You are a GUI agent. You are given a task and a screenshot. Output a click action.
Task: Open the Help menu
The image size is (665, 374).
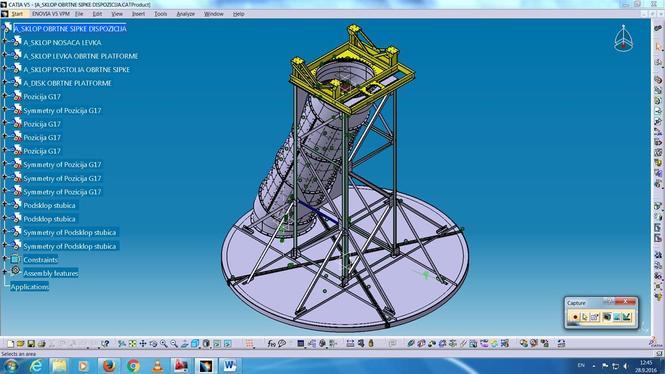pyautogui.click(x=238, y=14)
